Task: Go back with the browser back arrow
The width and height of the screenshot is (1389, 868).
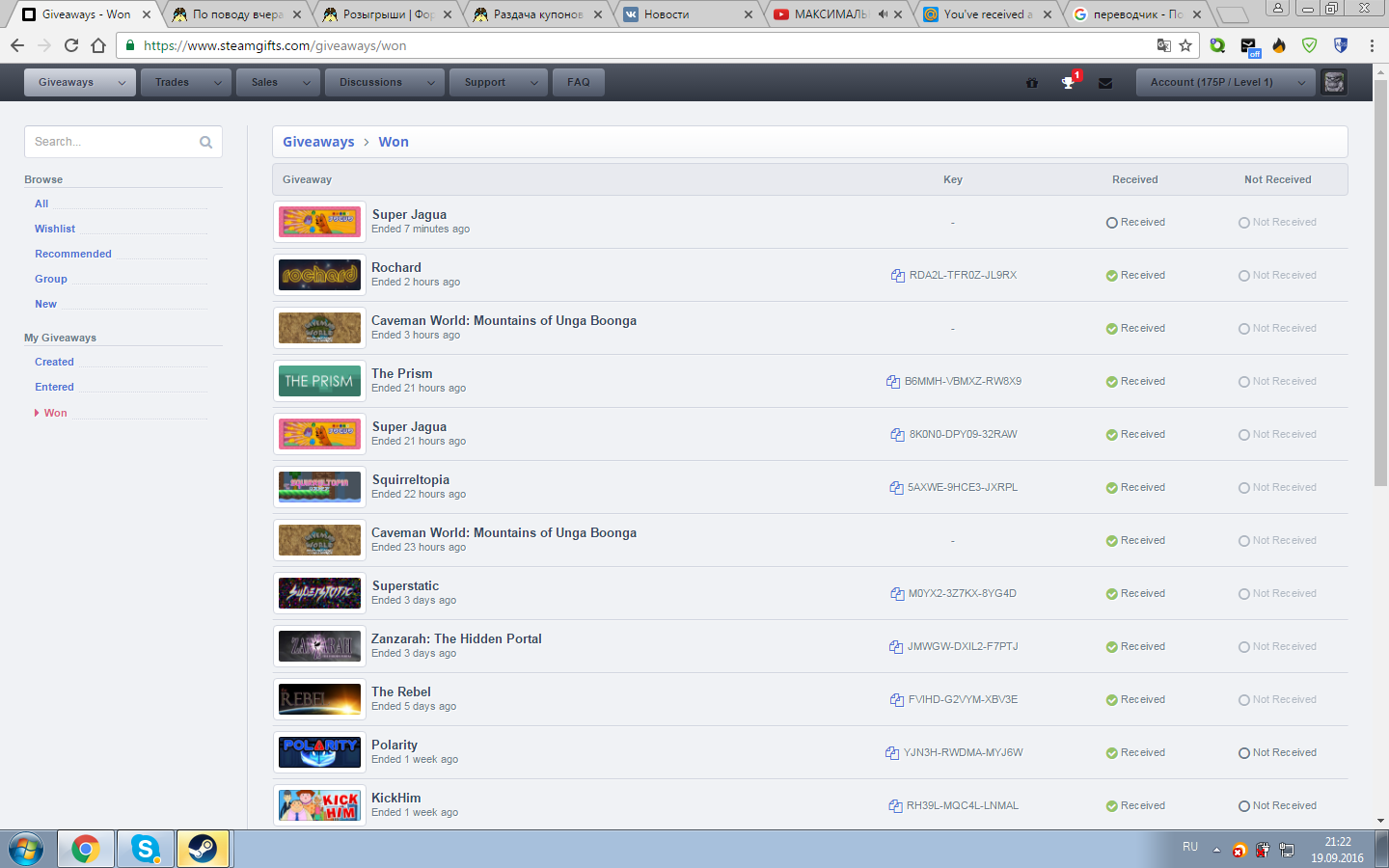Action: tap(17, 45)
